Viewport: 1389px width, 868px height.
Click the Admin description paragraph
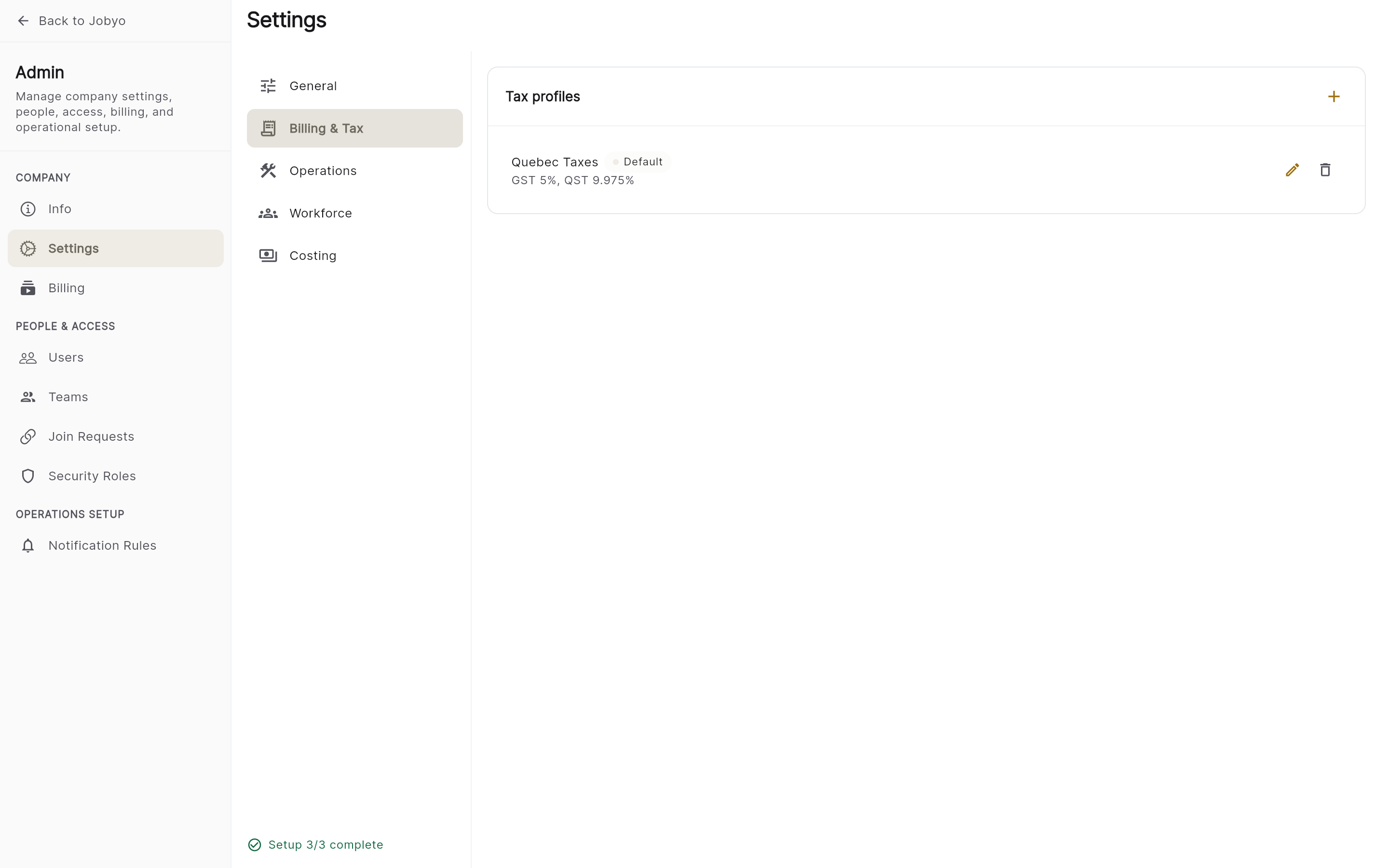tap(95, 112)
